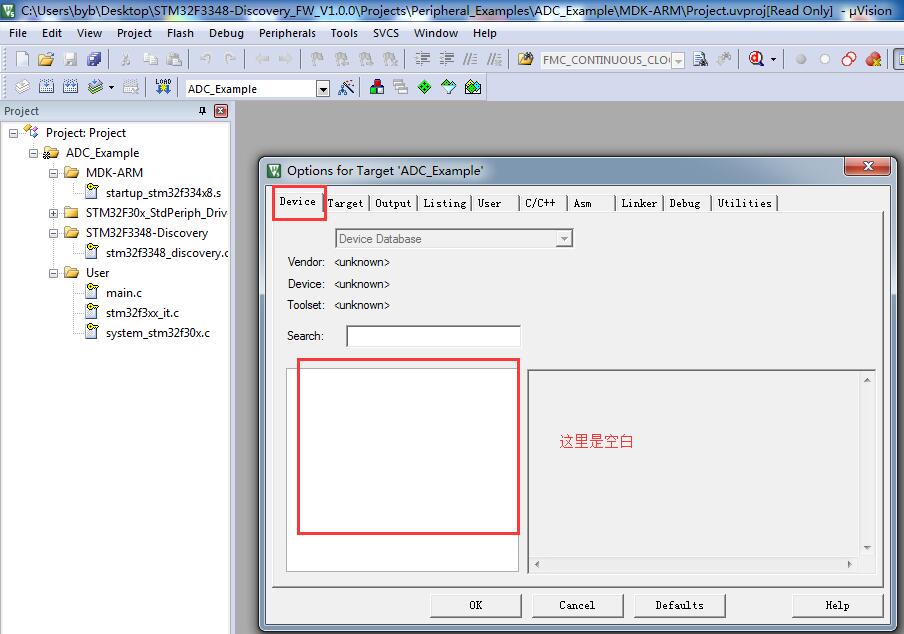Collapse the STM32F3348-Discovery folder
This screenshot has width=904, height=634.
54,233
